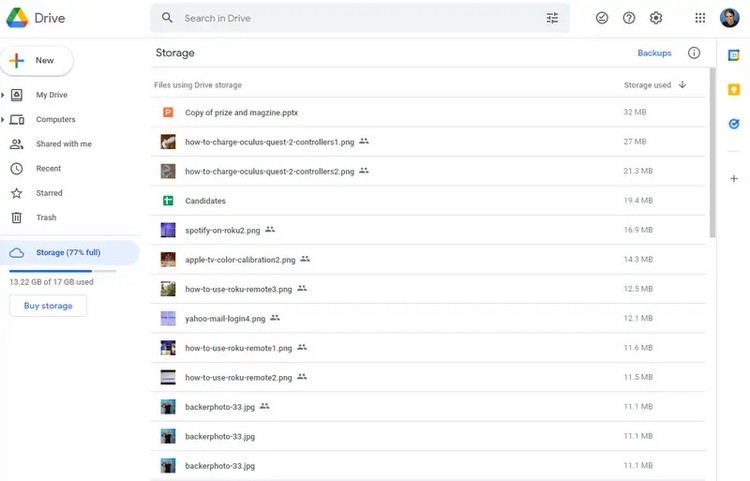Click the 19.4 MB storage value
Screen dimensions: 750x481
click(x=638, y=200)
